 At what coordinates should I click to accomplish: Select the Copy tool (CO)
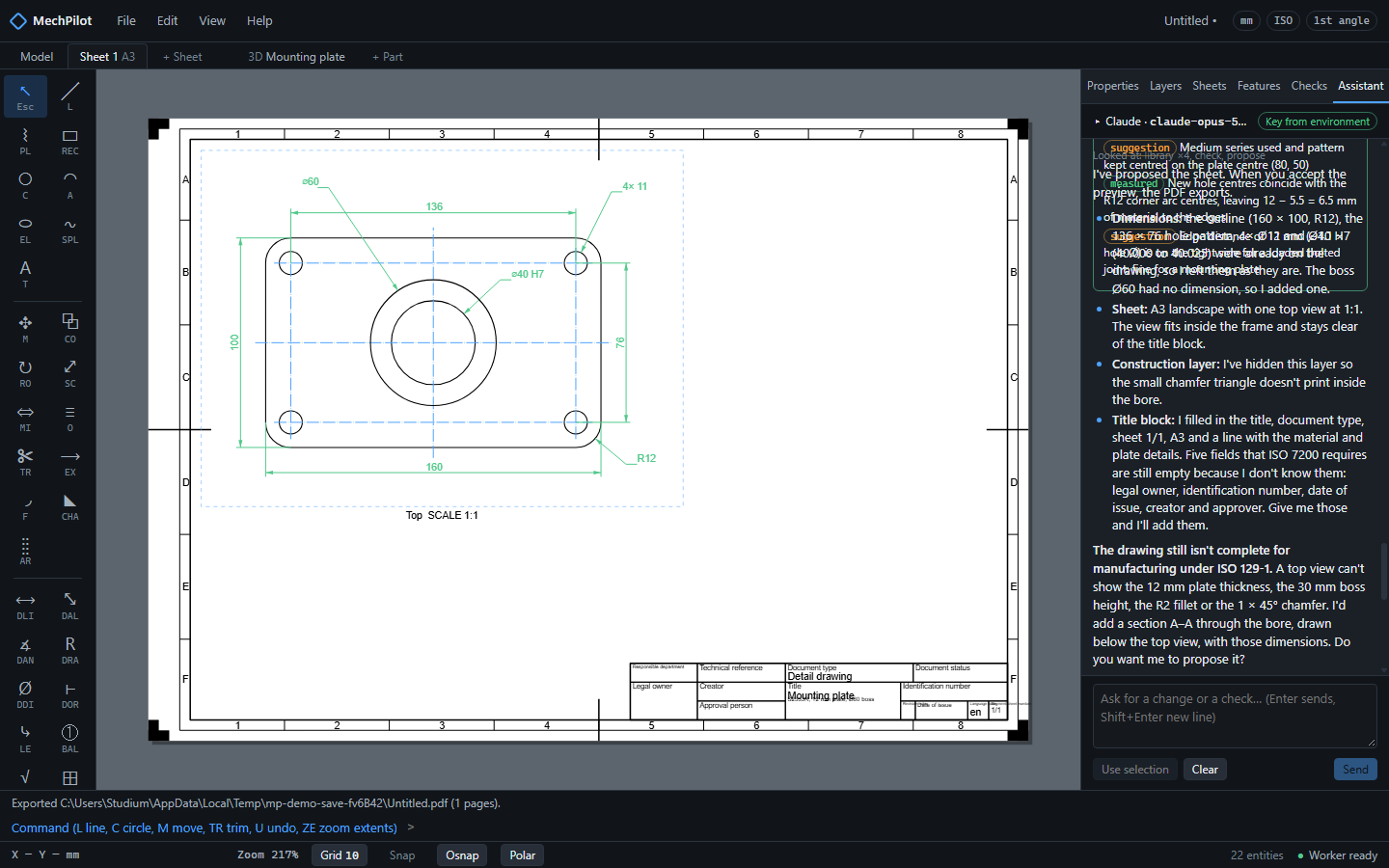(70, 329)
